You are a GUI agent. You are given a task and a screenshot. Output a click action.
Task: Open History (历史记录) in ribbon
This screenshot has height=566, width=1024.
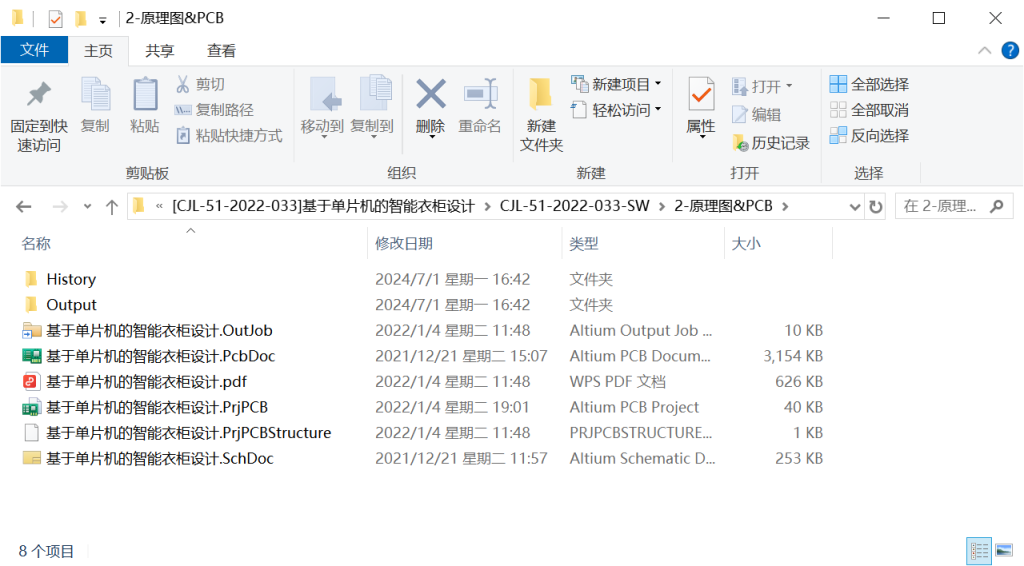point(771,143)
